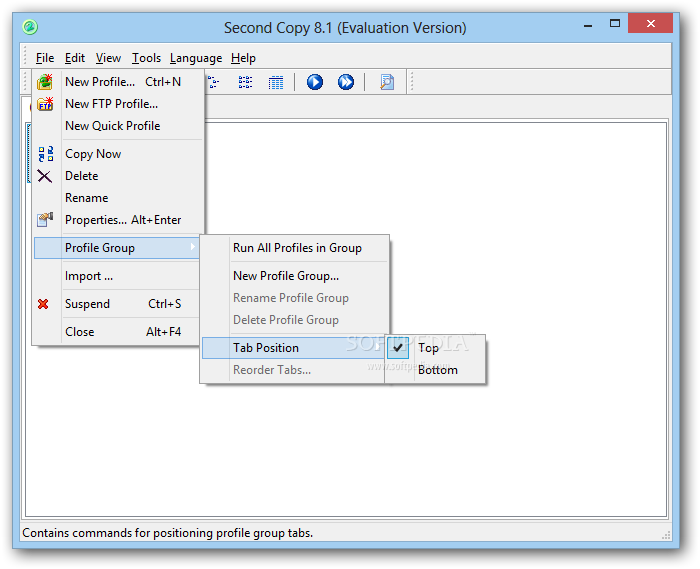Click Copy Now in File menu
Screen dimensions: 700x569
[118, 154]
